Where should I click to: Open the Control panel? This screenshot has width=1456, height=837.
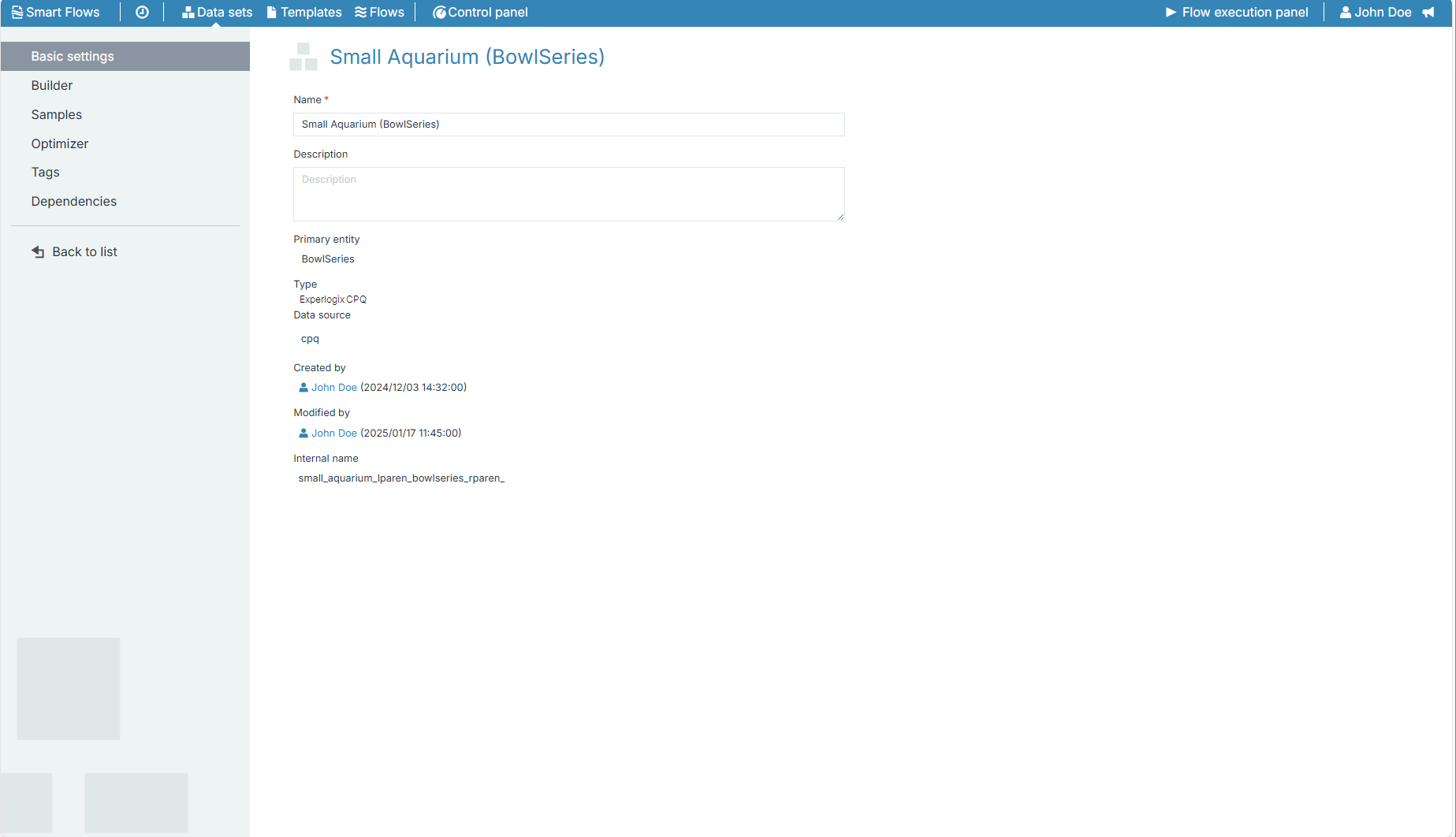(x=480, y=13)
